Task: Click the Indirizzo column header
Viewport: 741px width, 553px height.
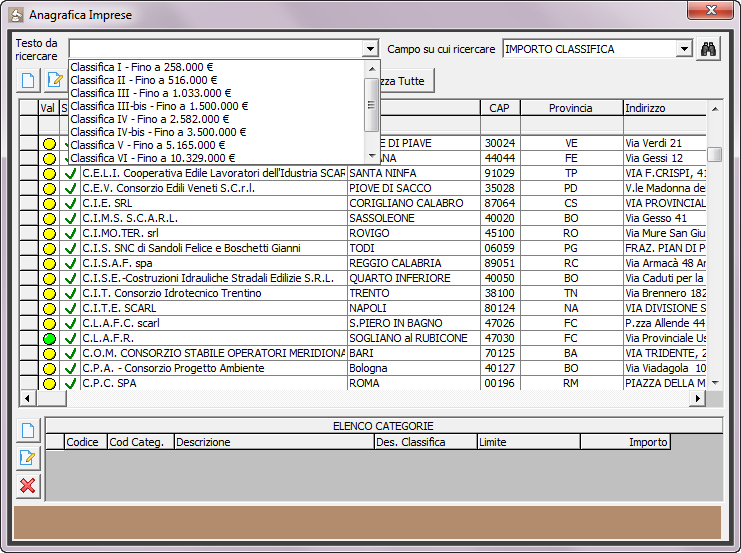Action: point(665,108)
